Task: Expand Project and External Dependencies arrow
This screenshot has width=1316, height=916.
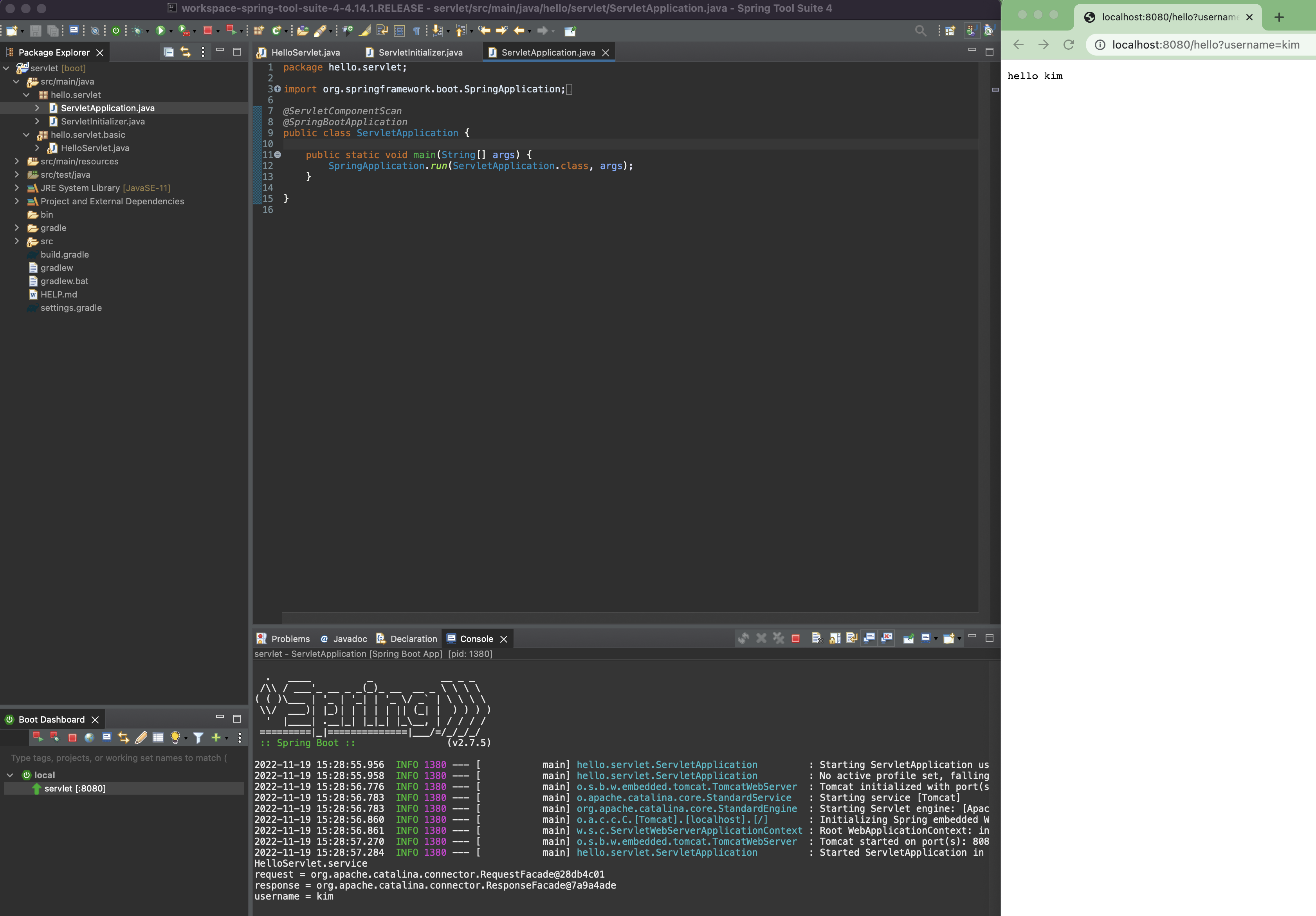Action: [16, 201]
